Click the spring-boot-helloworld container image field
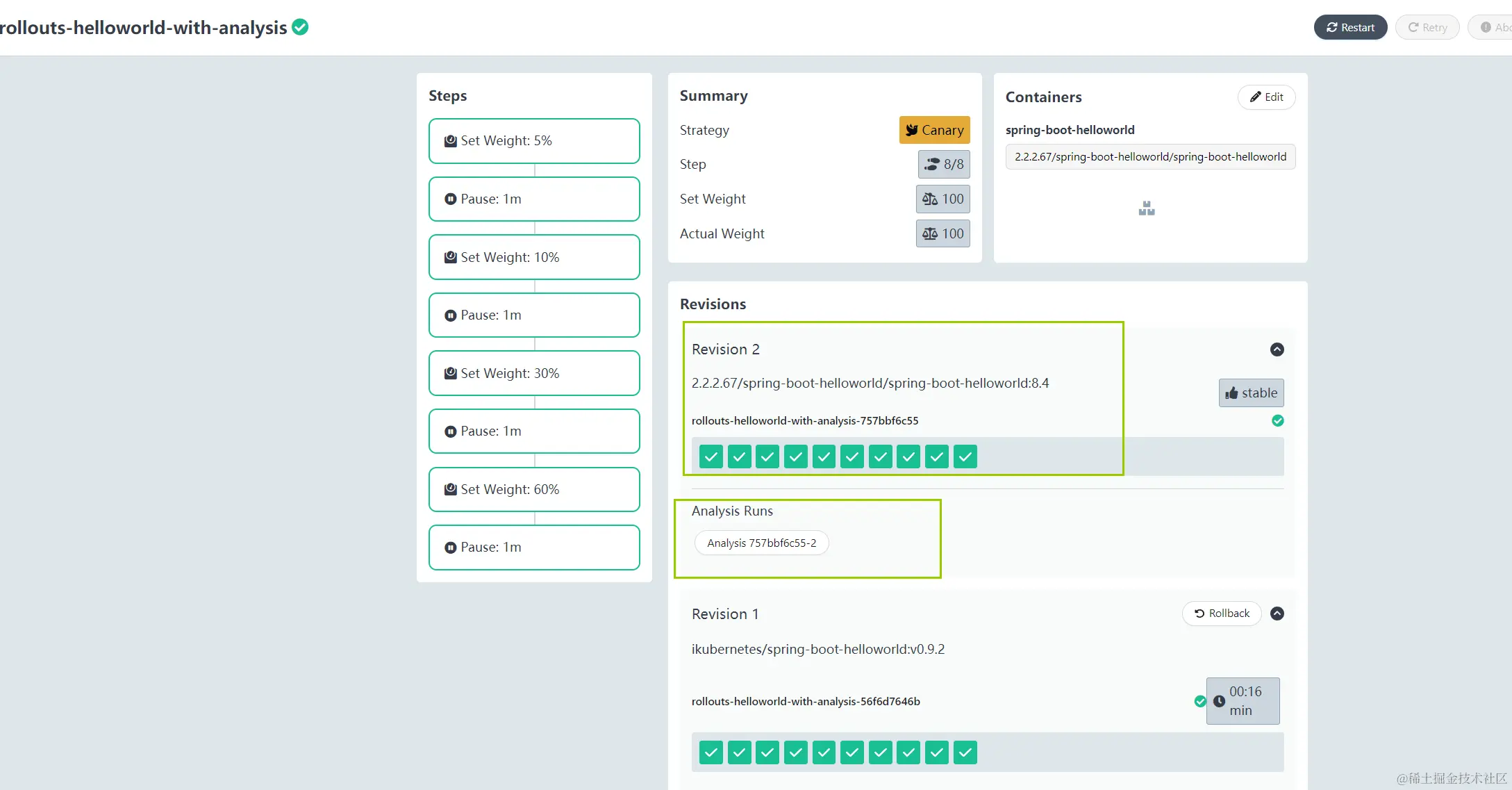This screenshot has height=790, width=1512. (x=1149, y=157)
